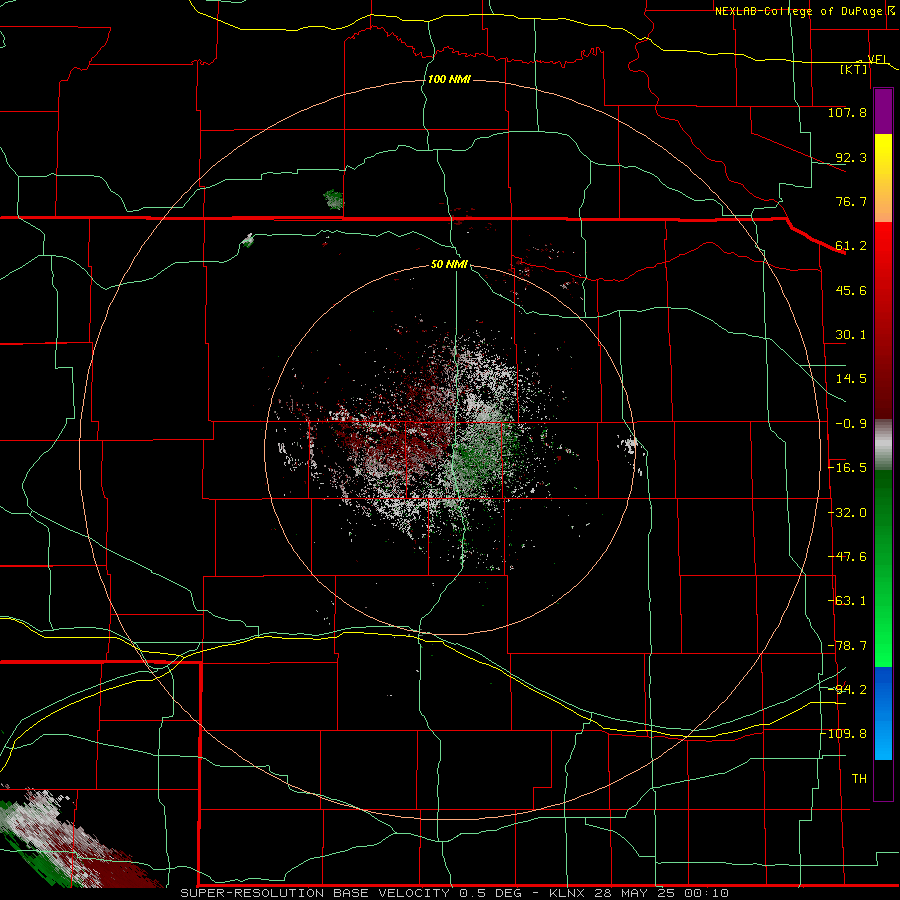Click the -63.1 velocity scale value
900x900 pixels.
(848, 601)
